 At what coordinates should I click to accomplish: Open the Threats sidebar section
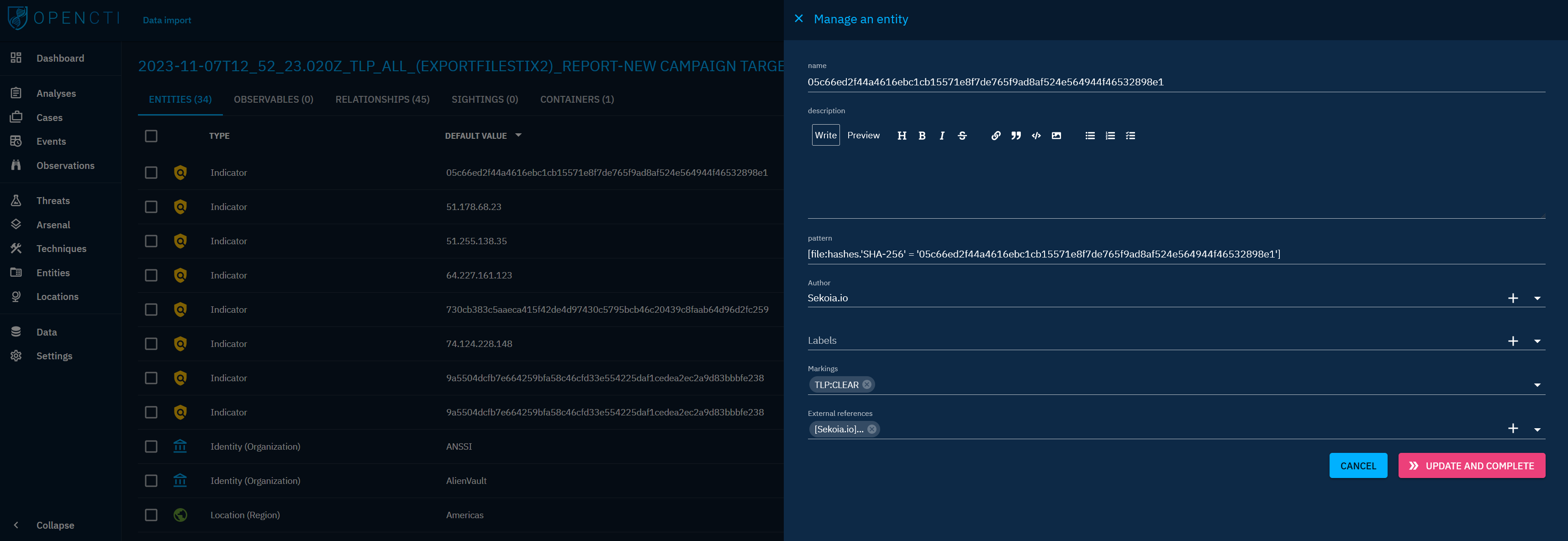53,201
